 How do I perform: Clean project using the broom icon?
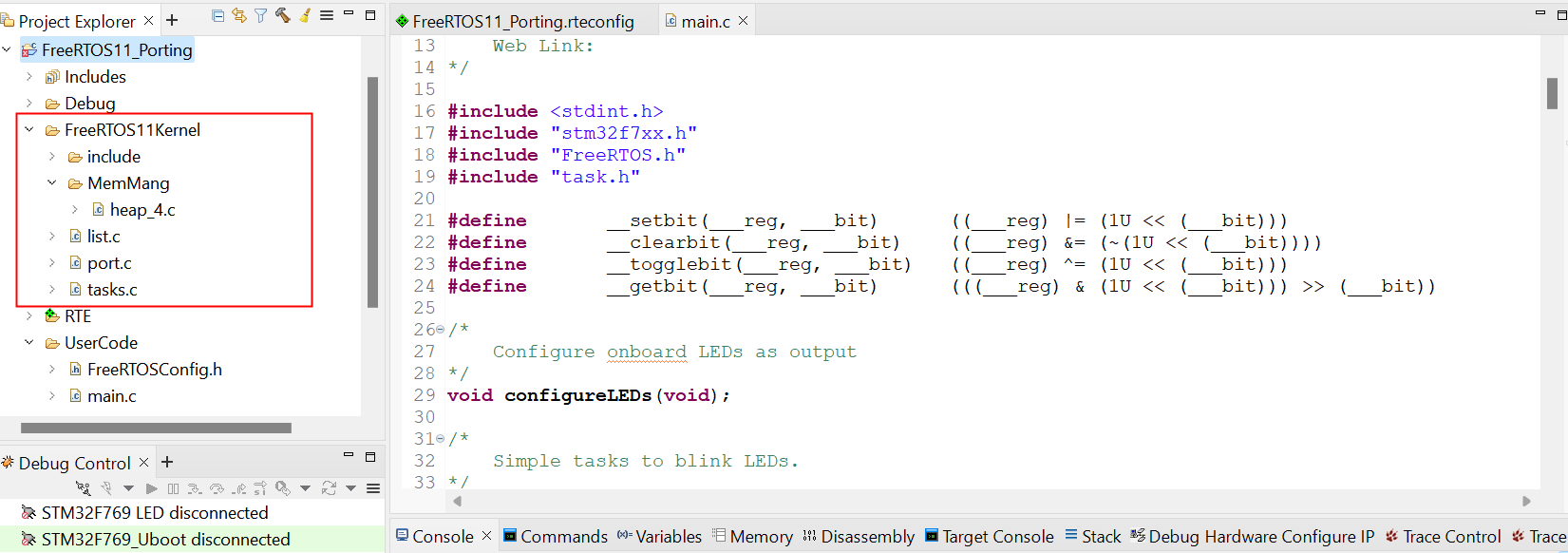click(x=305, y=15)
